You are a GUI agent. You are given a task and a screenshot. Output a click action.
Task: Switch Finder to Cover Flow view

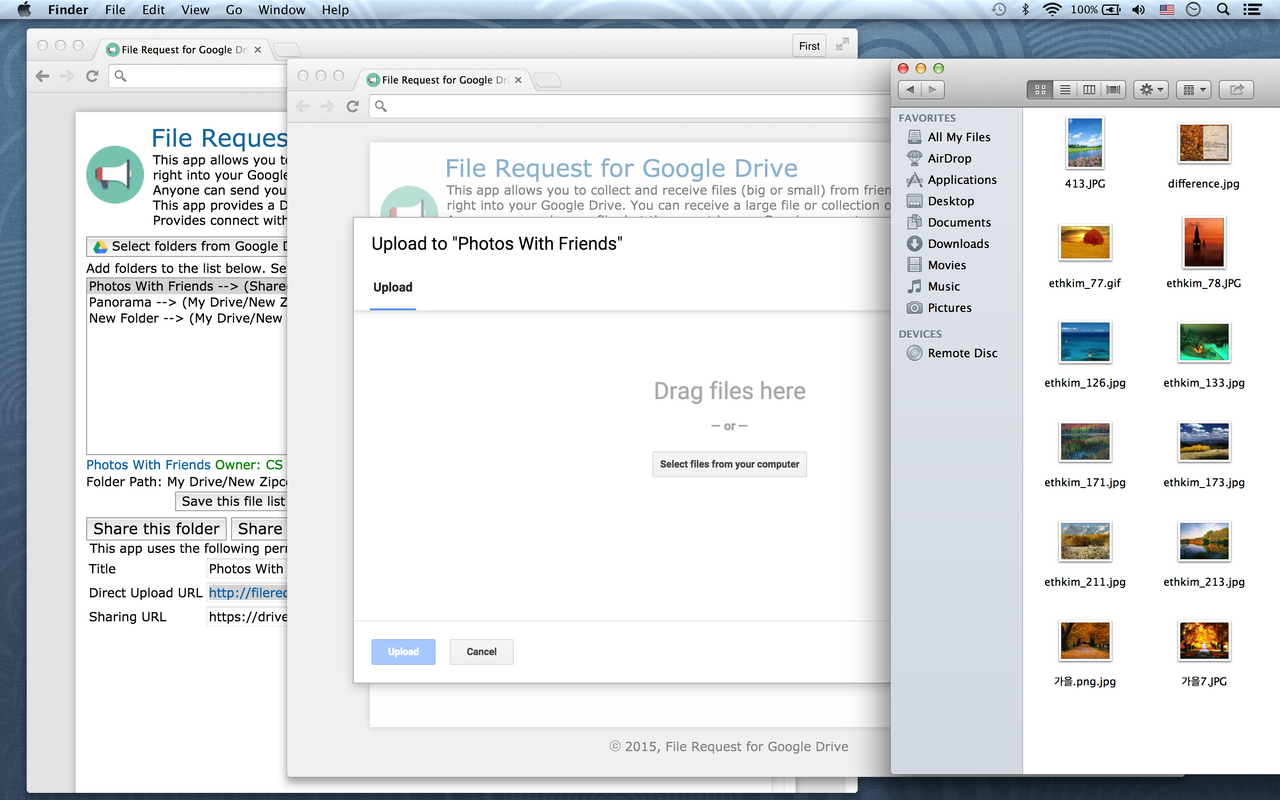(1114, 90)
